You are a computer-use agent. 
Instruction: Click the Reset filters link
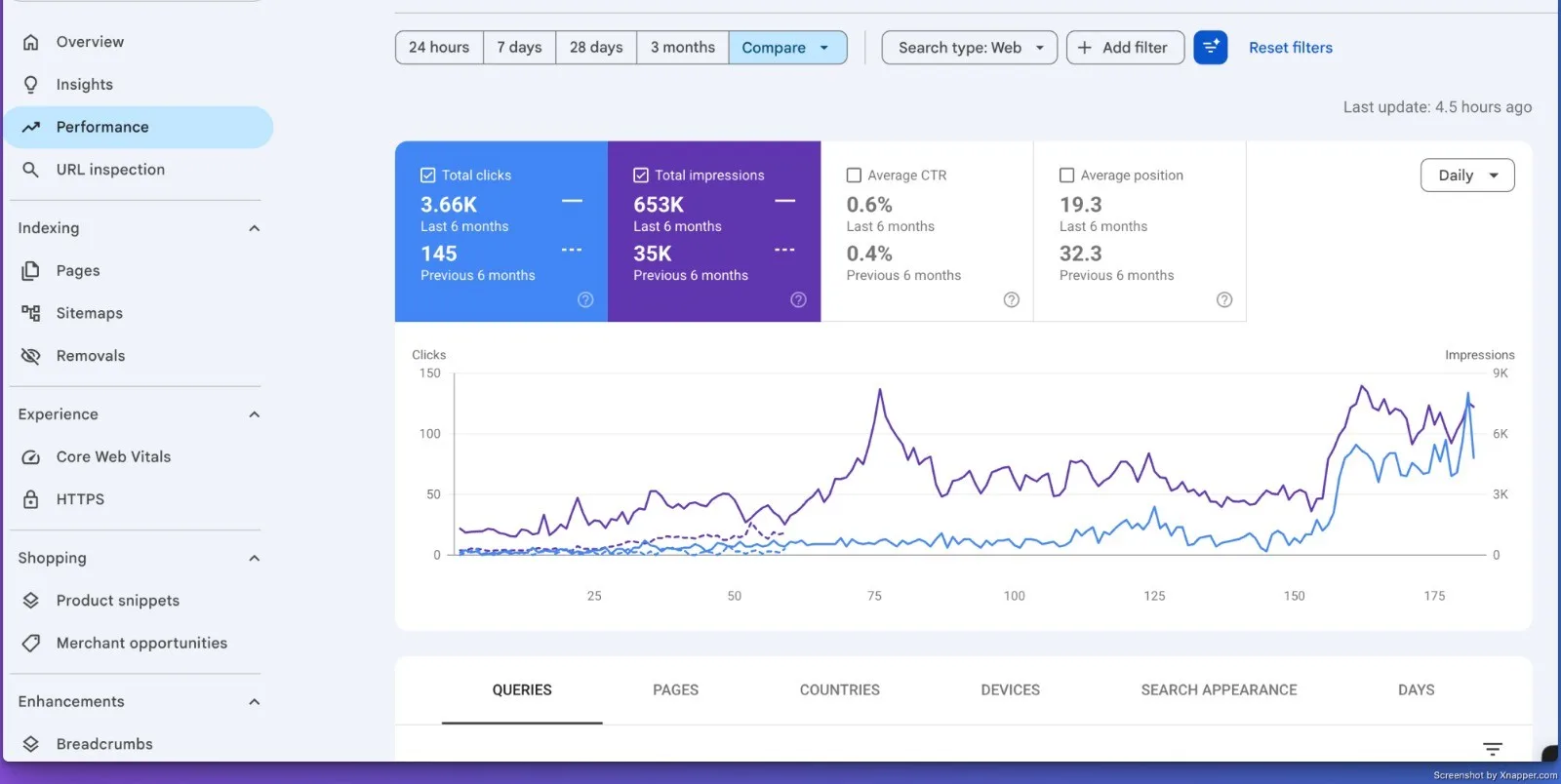tap(1291, 47)
